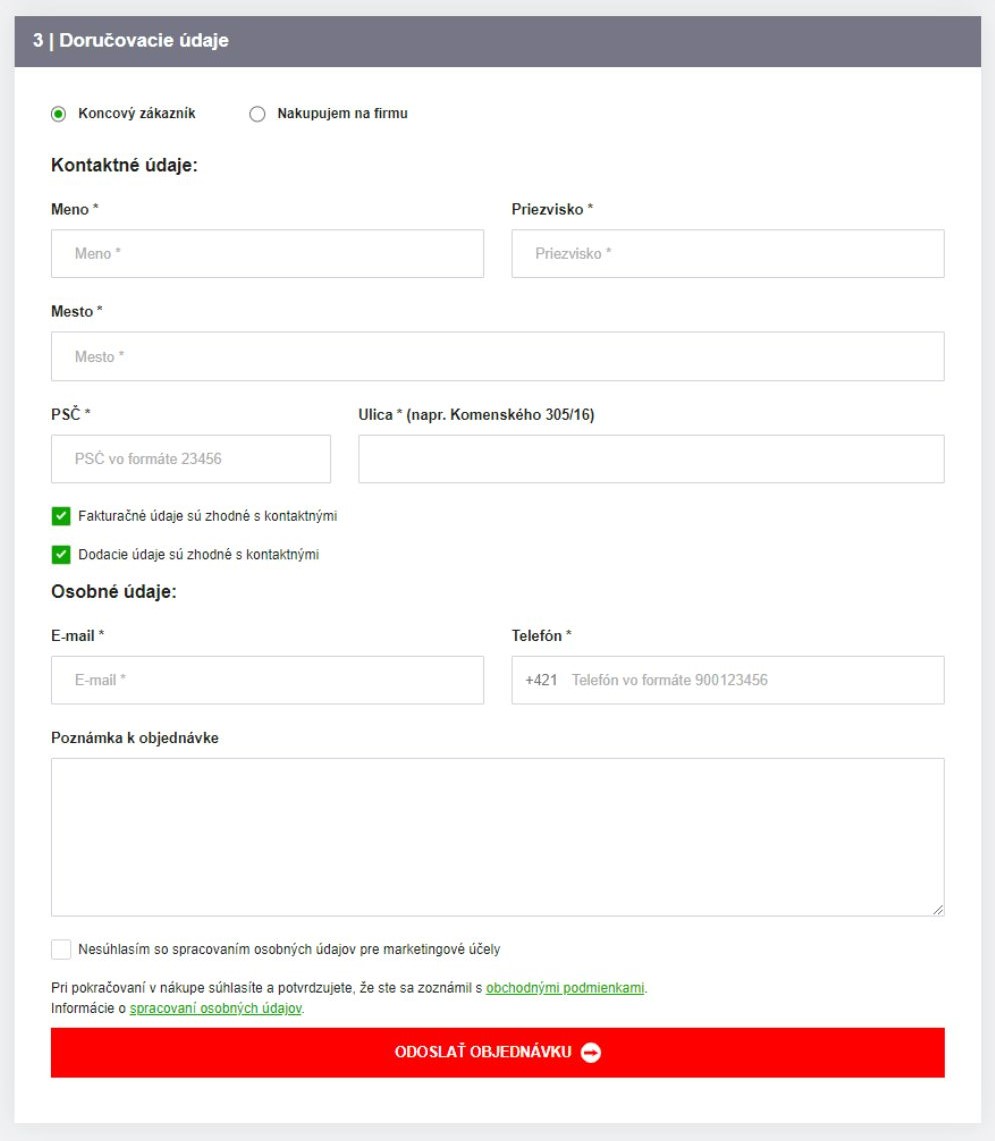
Task: Select the Koncový zákazník radio button
Action: point(59,114)
